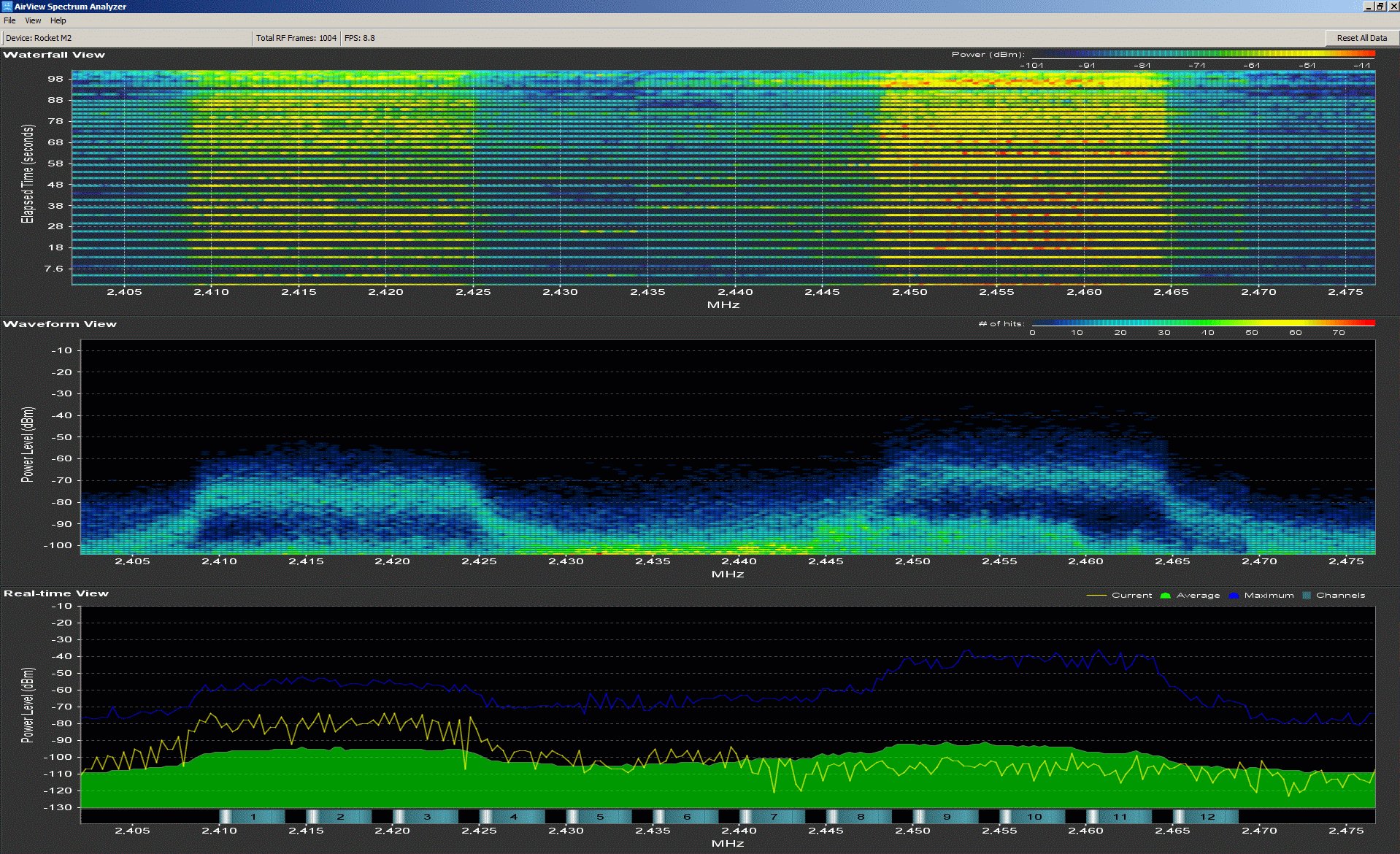Pick the channel 11 marker below the graph
This screenshot has width=1400, height=854.
pyautogui.click(x=1120, y=817)
